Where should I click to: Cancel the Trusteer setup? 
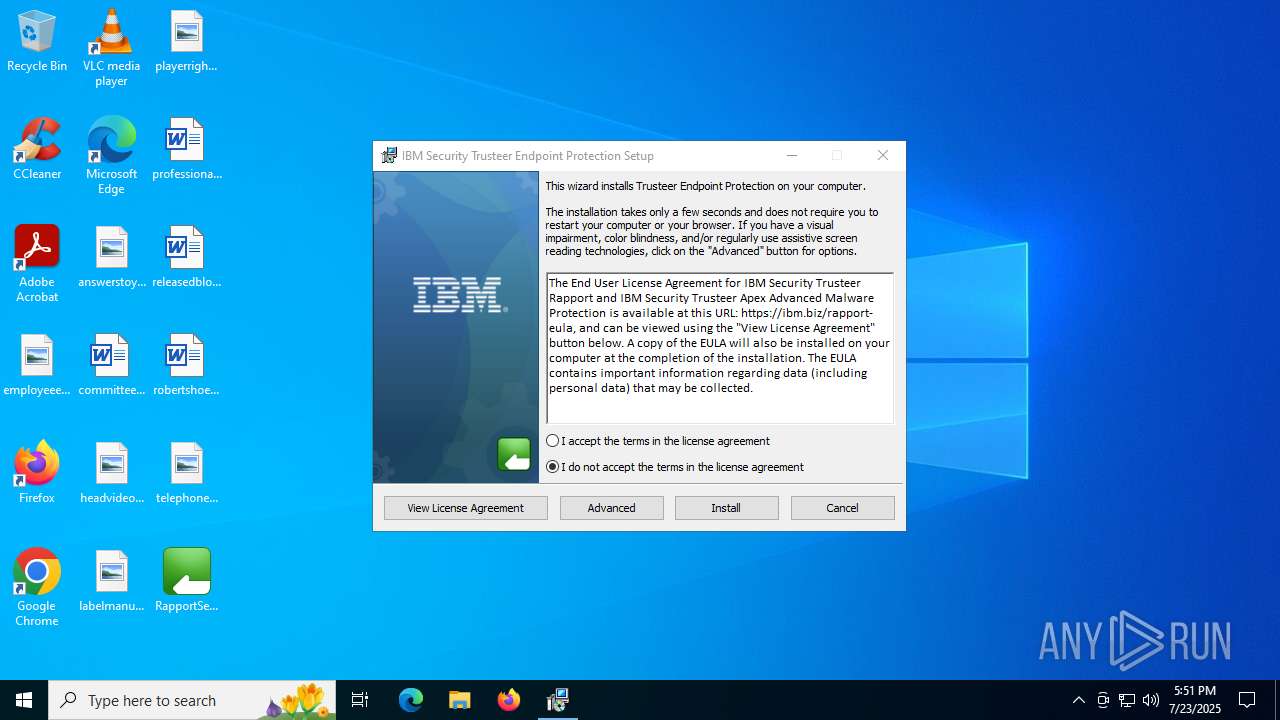coord(843,508)
